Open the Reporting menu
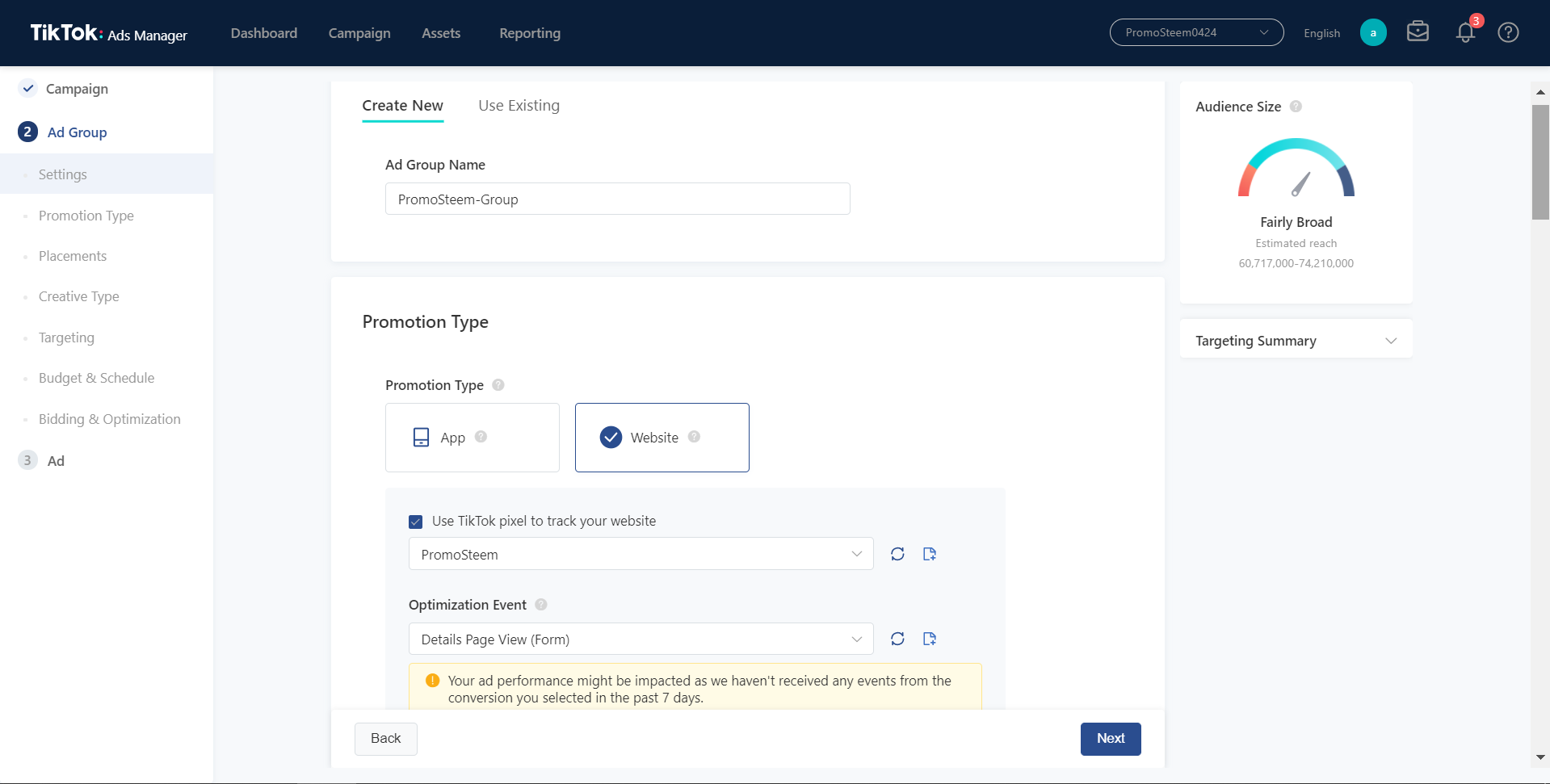The width and height of the screenshot is (1550, 784). click(530, 33)
